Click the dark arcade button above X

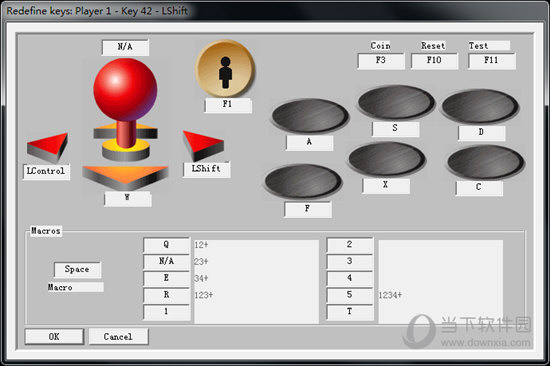click(x=387, y=159)
